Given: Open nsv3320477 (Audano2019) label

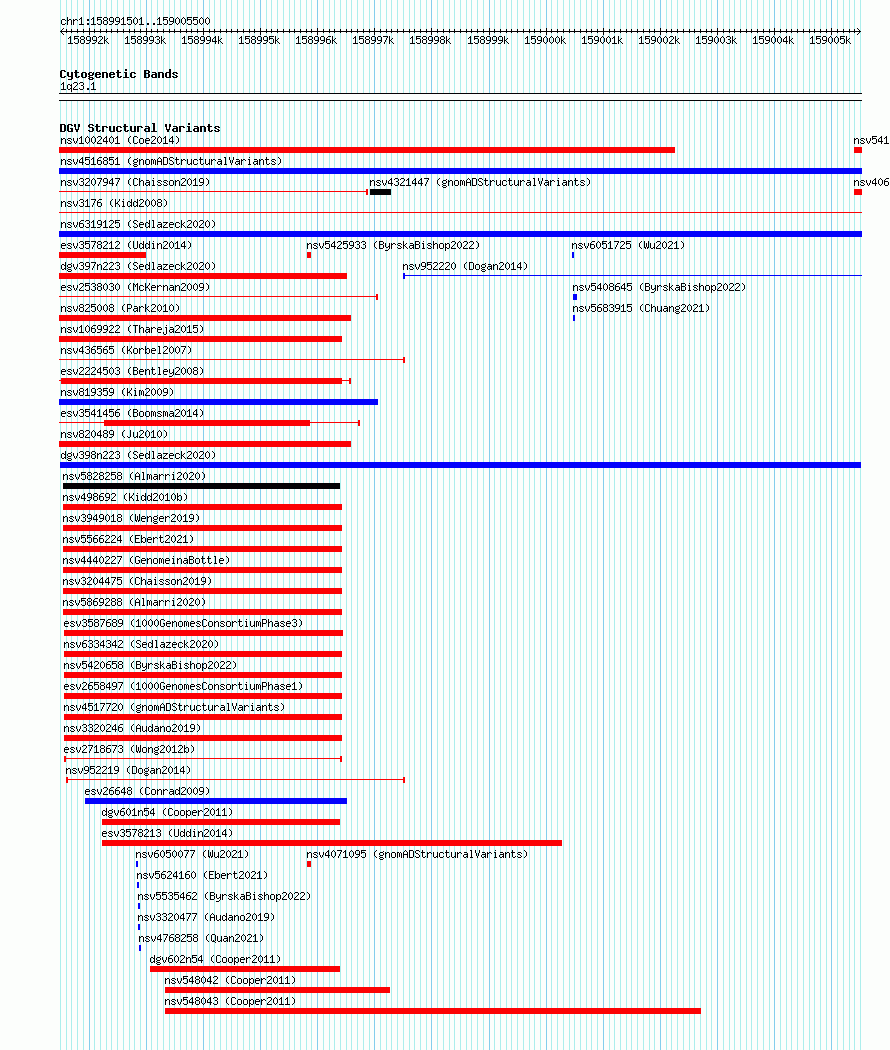Looking at the screenshot, I should 206,917.
